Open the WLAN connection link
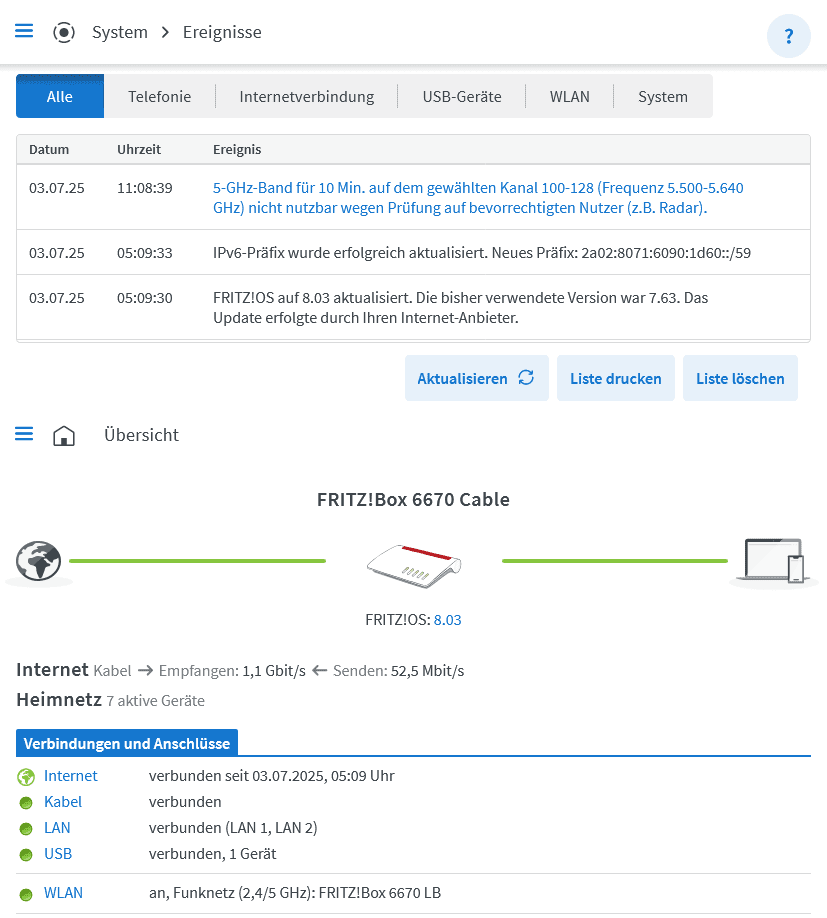 point(63,893)
